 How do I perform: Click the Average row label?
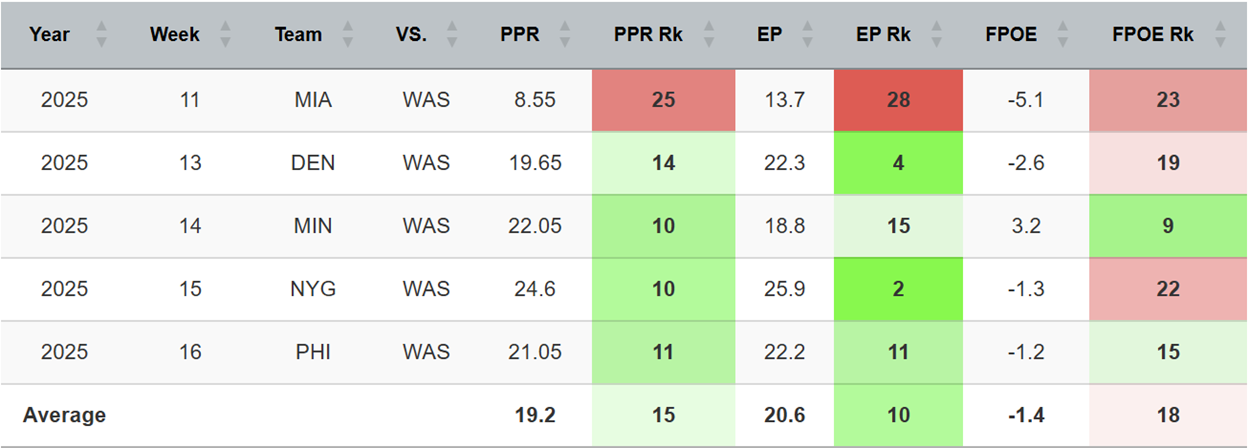64,415
